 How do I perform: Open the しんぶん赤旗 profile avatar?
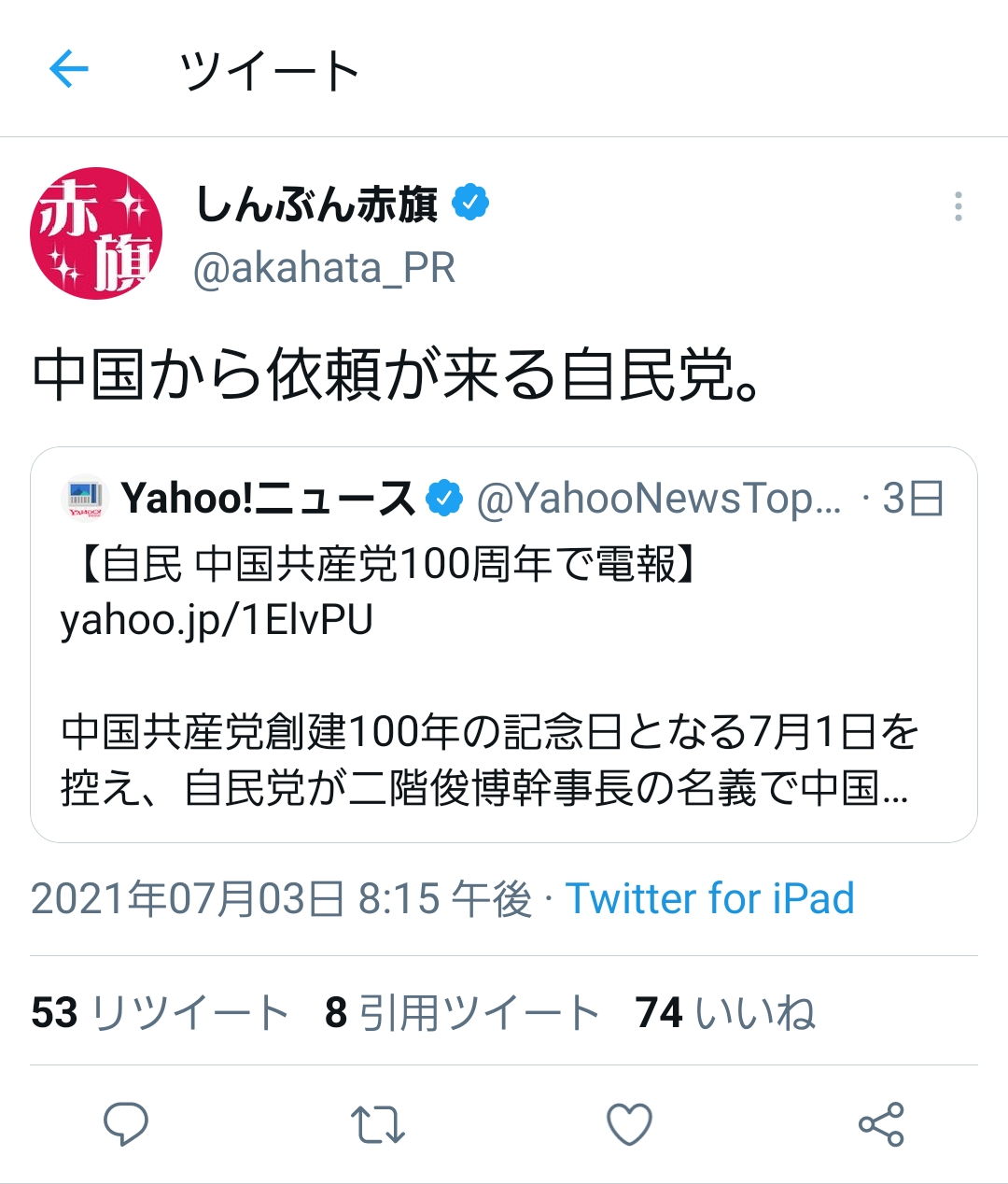pyautogui.click(x=96, y=233)
